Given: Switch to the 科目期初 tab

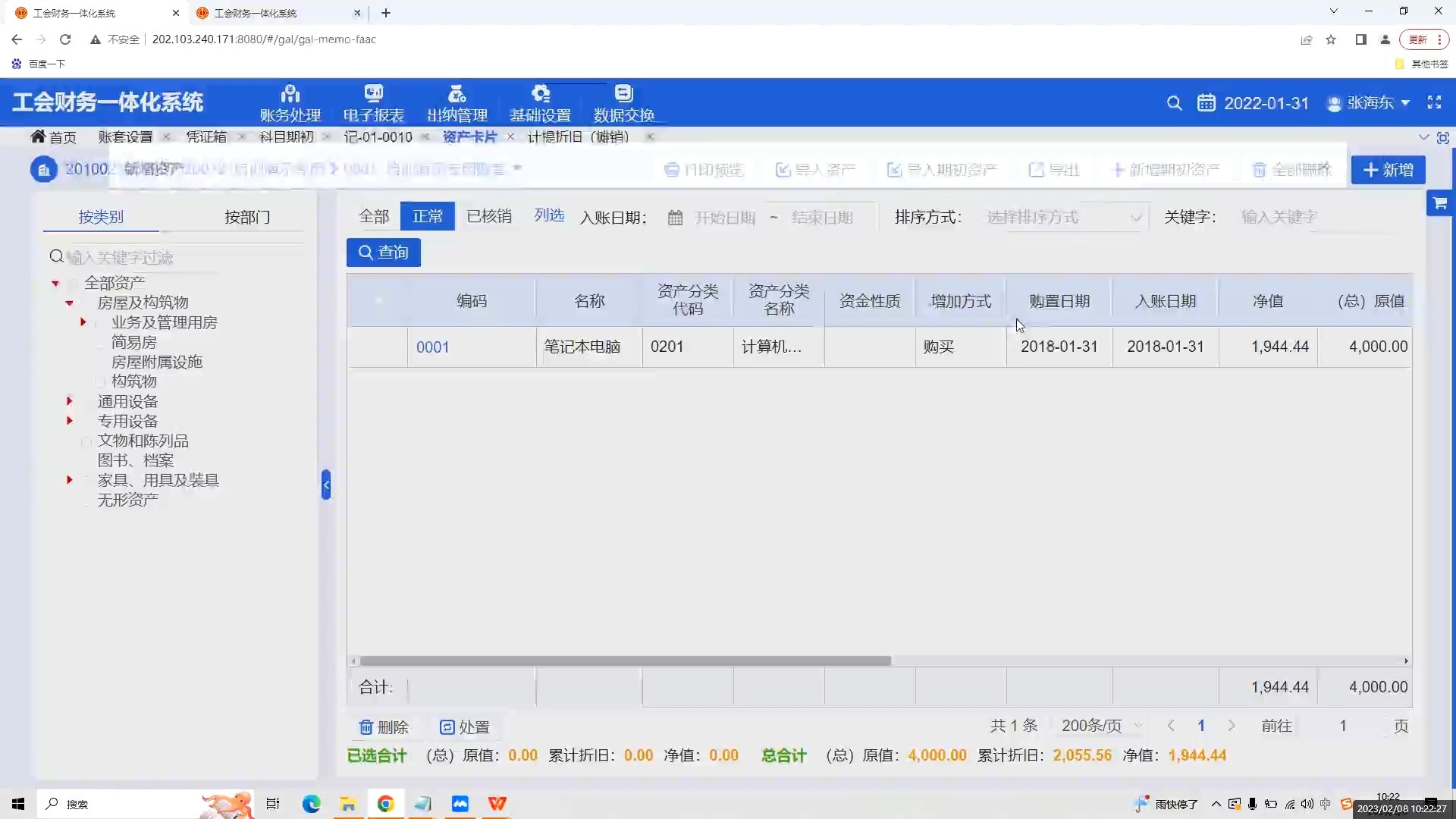Looking at the screenshot, I should pyautogui.click(x=287, y=137).
